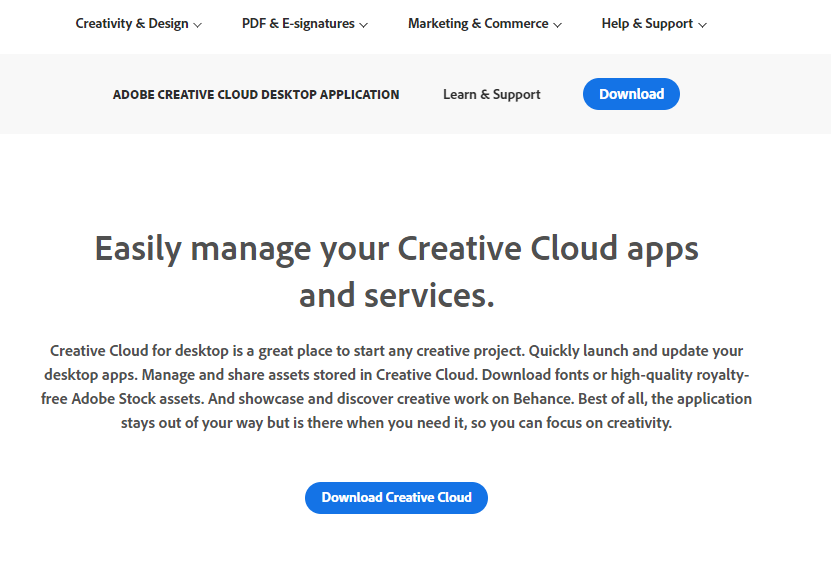Image resolution: width=831 pixels, height=566 pixels.
Task: Click the "and services." heading line
Action: coord(396,296)
